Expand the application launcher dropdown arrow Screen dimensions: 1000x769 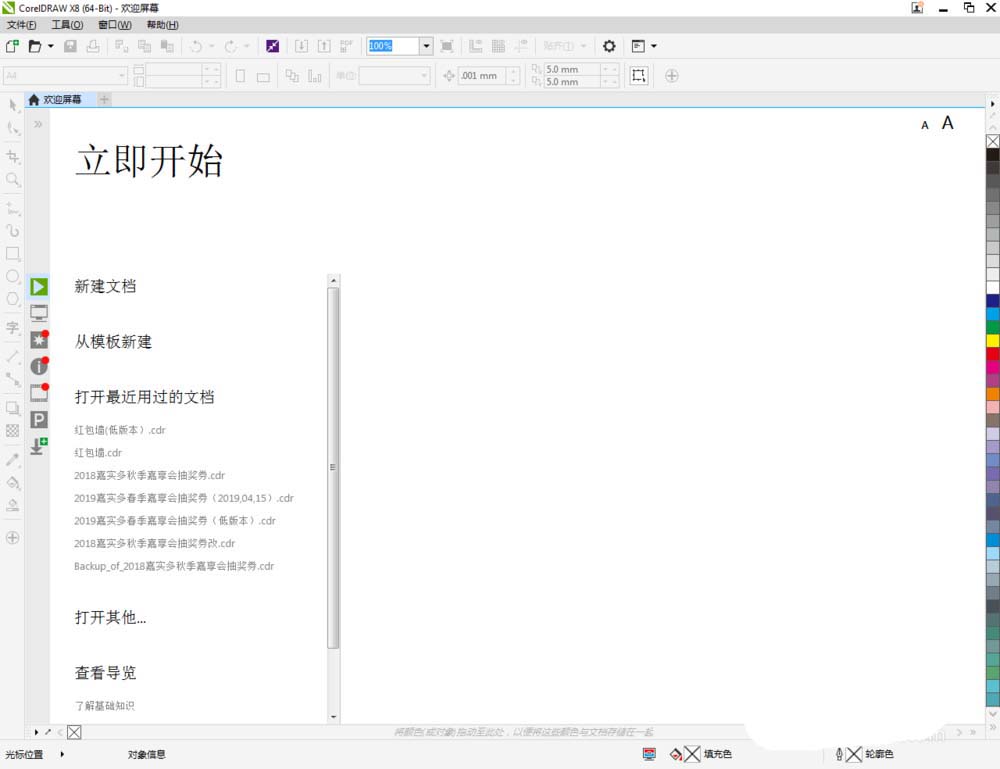point(654,46)
